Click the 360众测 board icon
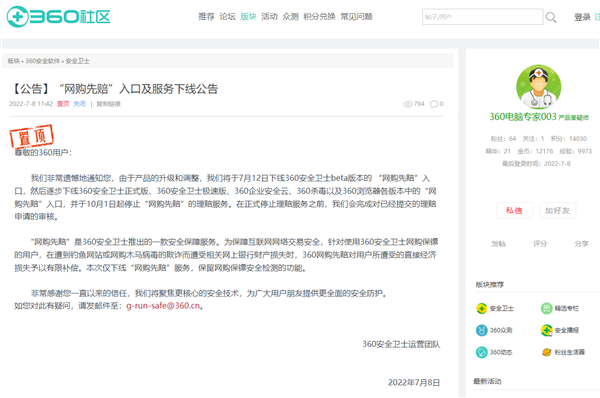This screenshot has width=600, height=398. 481,330
